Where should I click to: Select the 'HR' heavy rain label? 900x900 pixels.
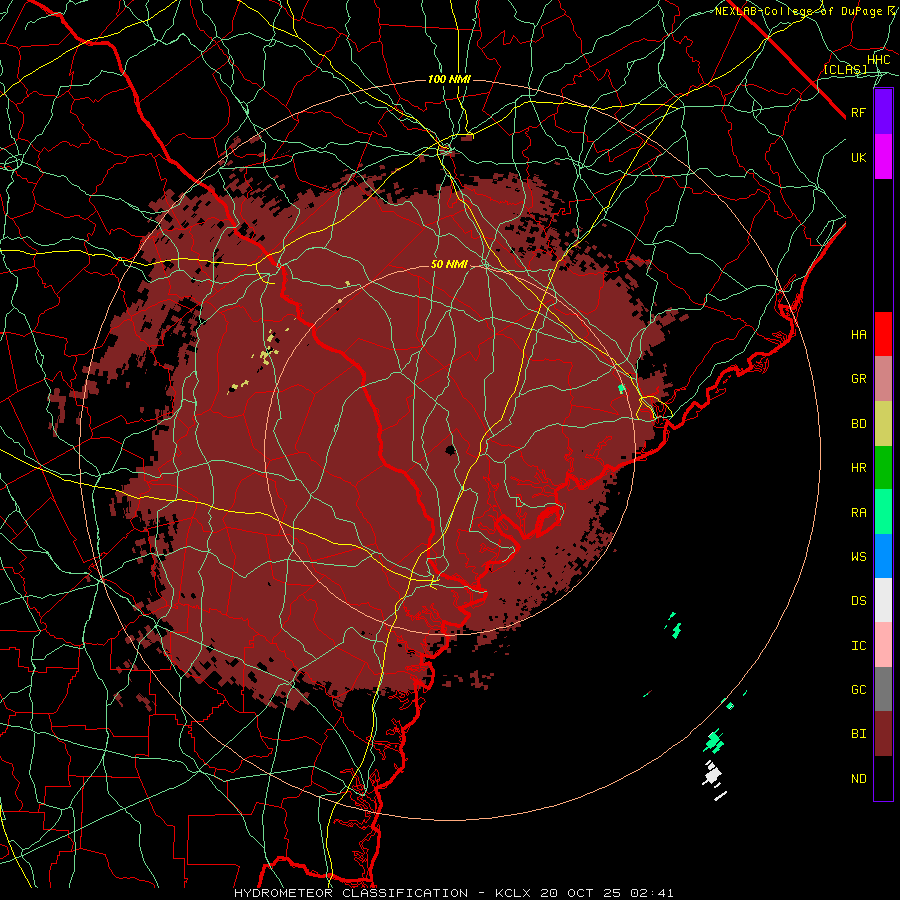coord(859,468)
